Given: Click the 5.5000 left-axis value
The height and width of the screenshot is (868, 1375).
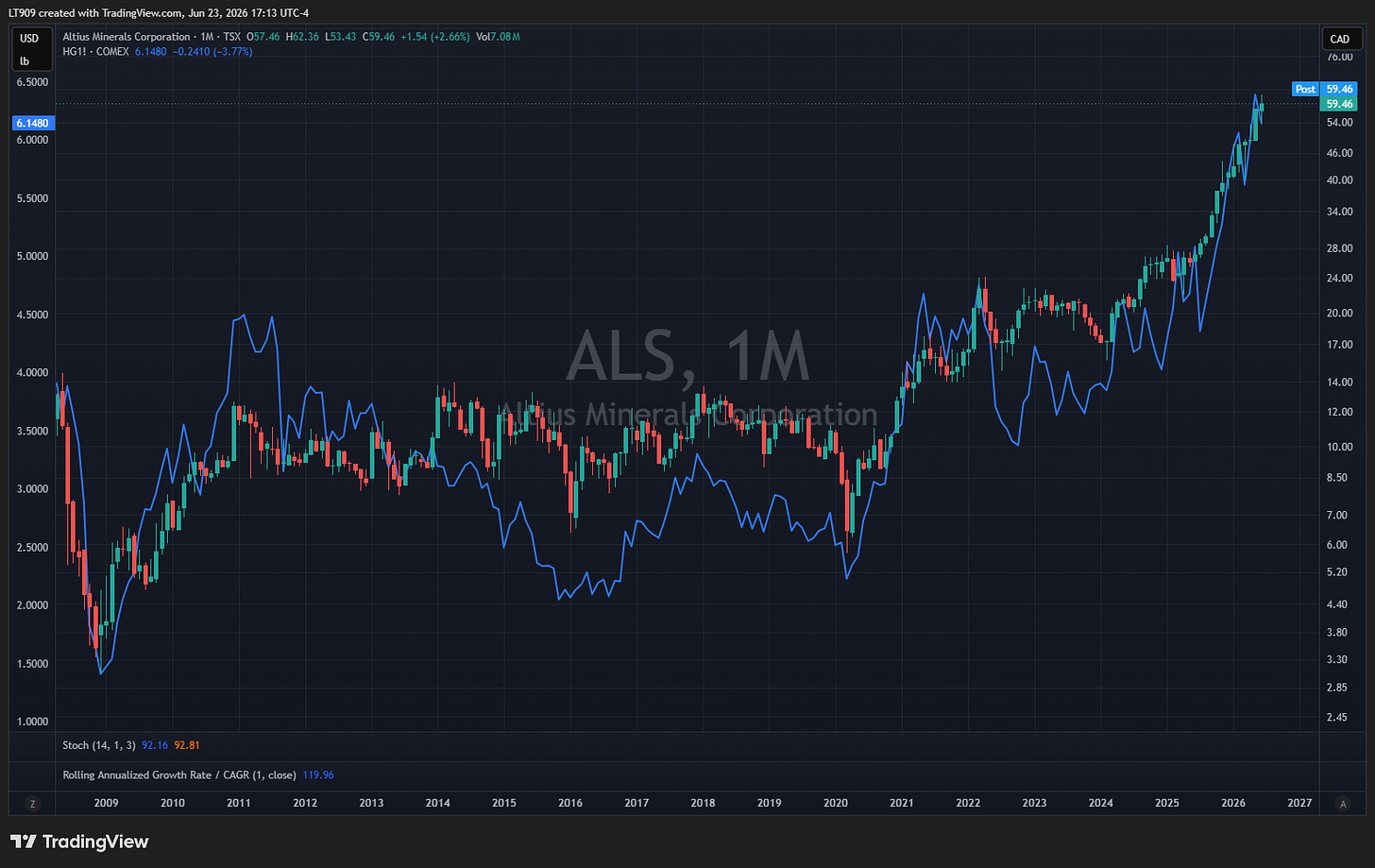Looking at the screenshot, I should tap(32, 198).
